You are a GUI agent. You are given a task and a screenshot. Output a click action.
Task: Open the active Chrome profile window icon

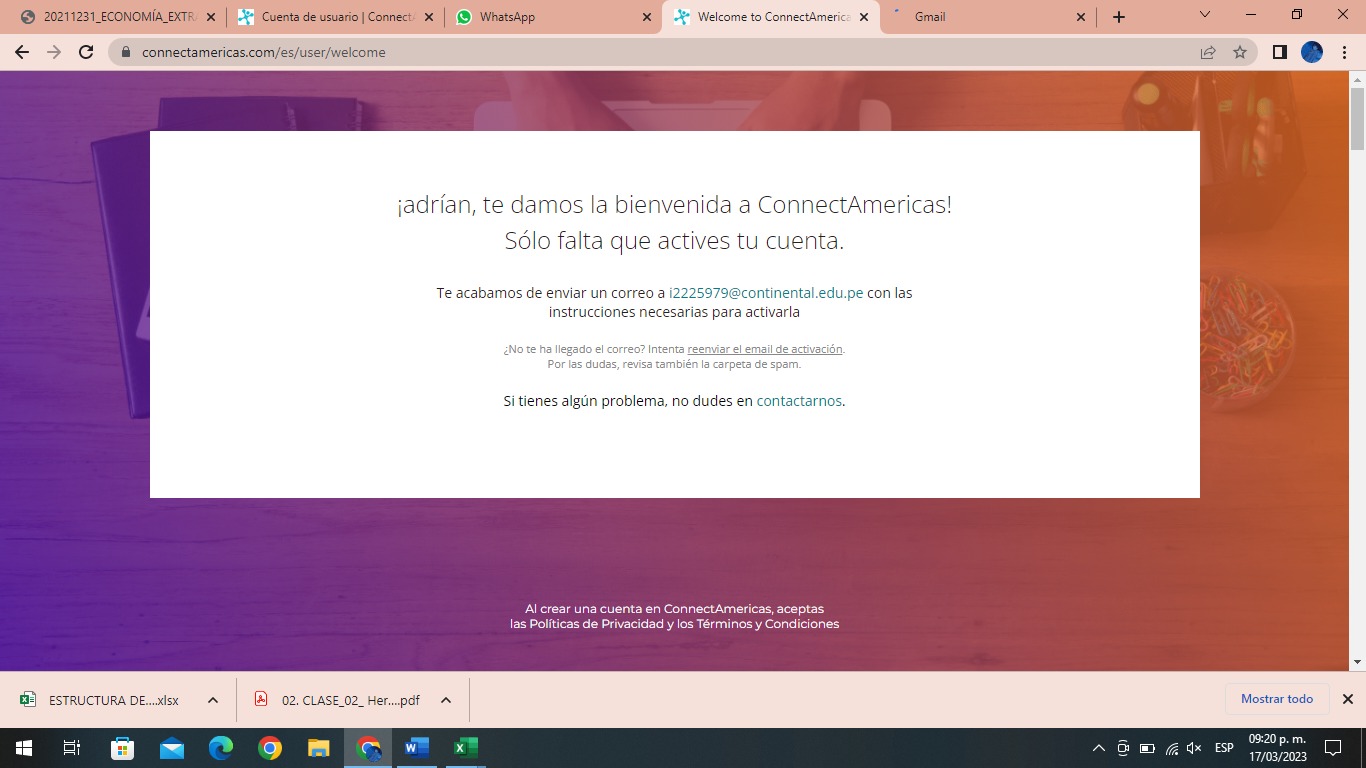click(x=368, y=748)
